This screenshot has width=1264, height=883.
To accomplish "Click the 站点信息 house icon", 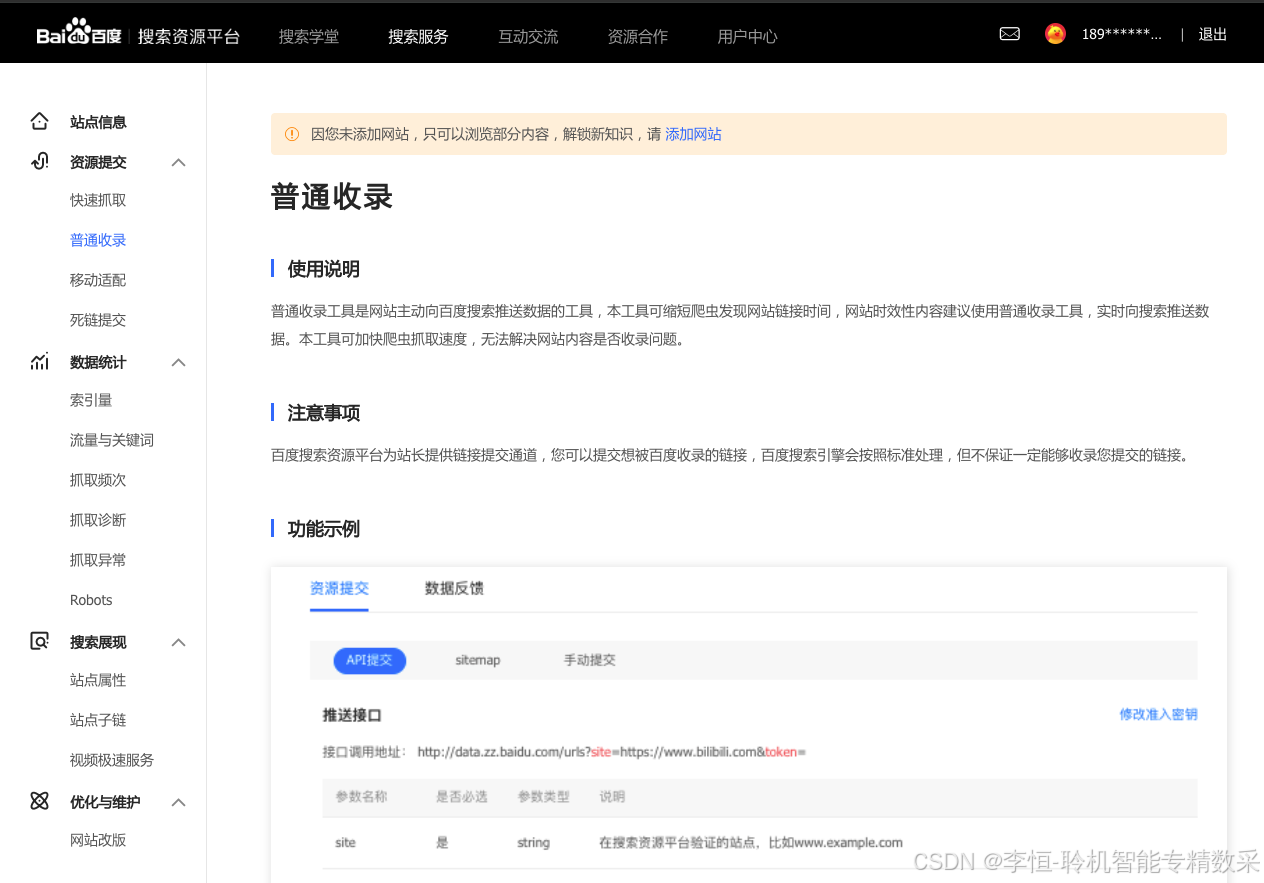I will 39,122.
